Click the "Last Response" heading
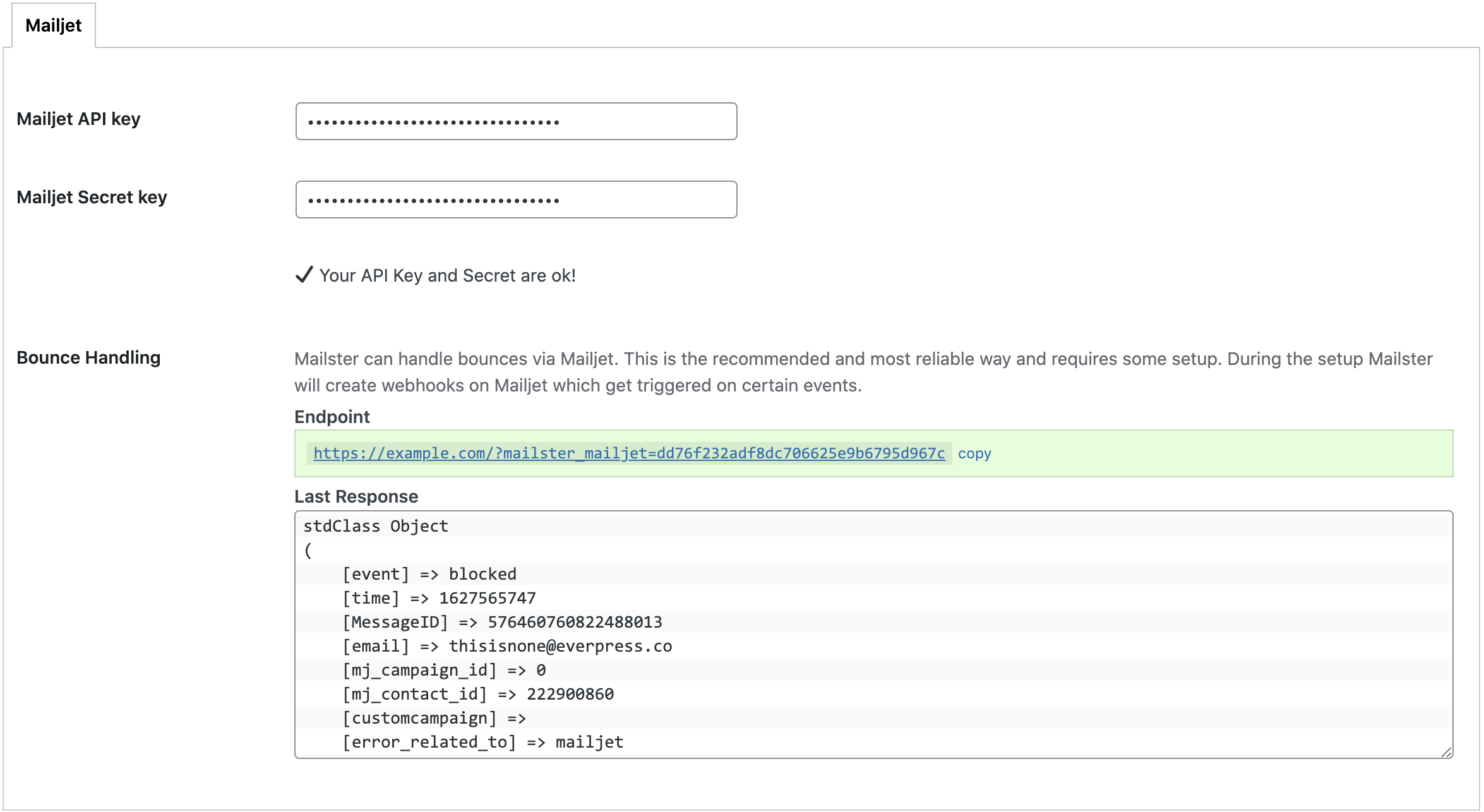This screenshot has height=812, width=1484. [356, 496]
